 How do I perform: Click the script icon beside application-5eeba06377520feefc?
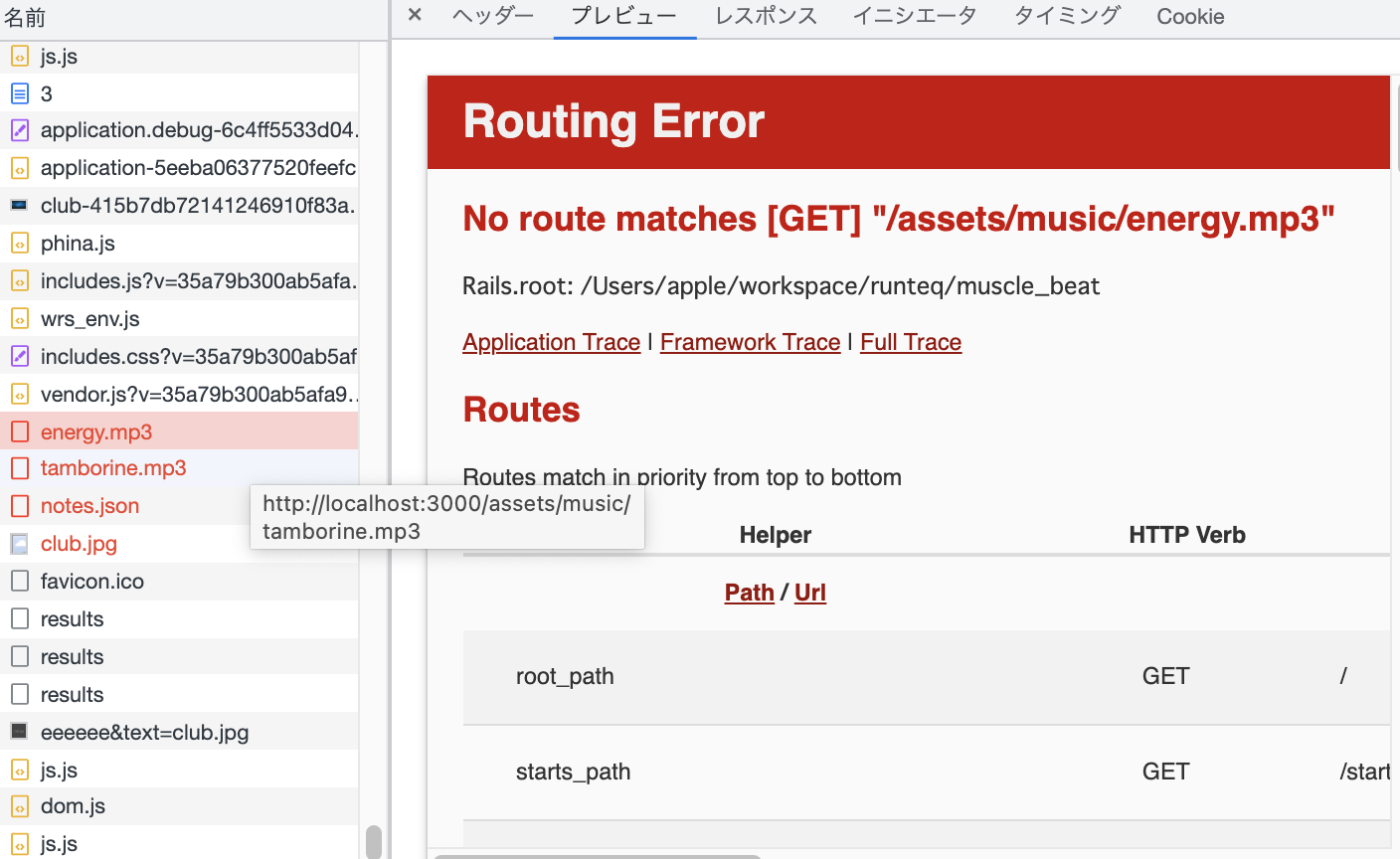[x=20, y=168]
